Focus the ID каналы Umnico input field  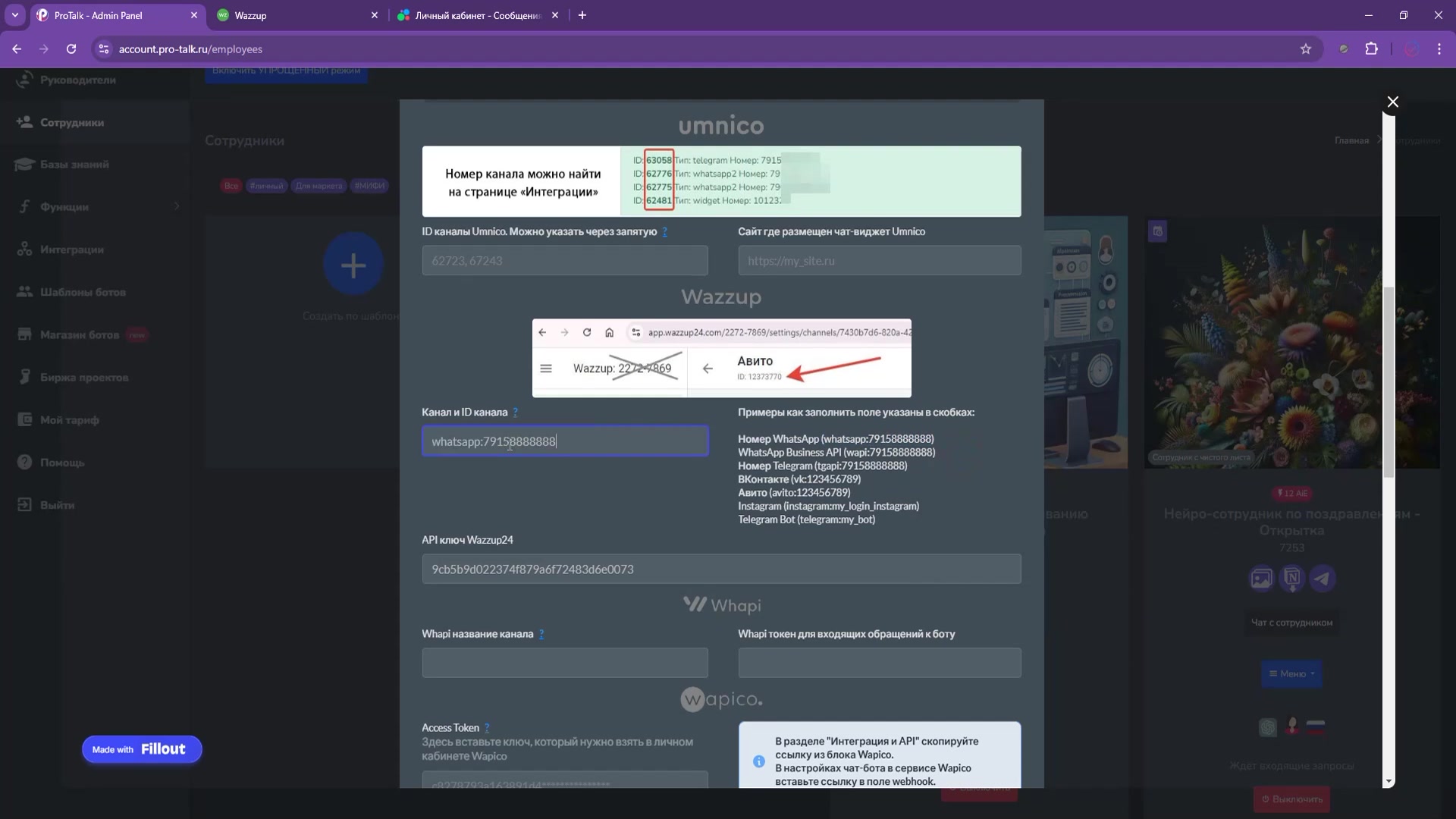click(565, 261)
